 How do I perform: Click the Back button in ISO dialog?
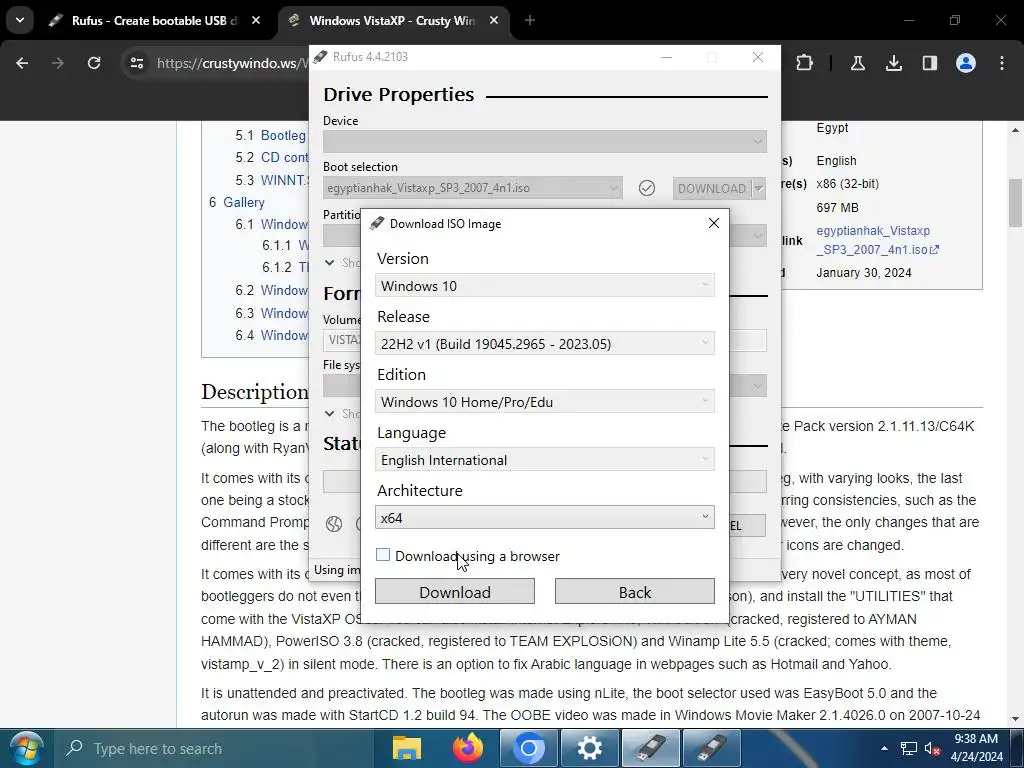tap(635, 592)
